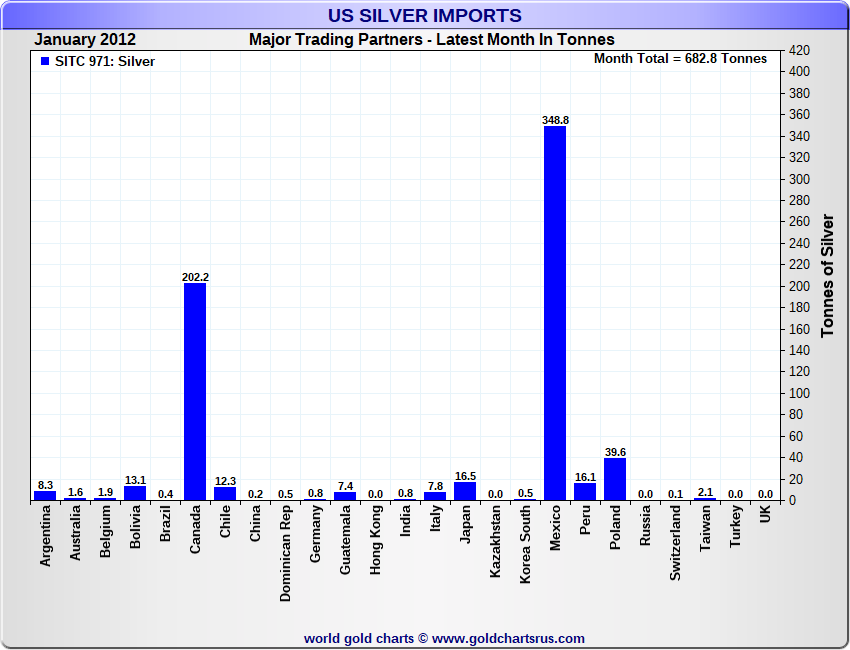This screenshot has height=650, width=850.
Task: Click the Argentina bar at 8.3
Action: (45, 495)
